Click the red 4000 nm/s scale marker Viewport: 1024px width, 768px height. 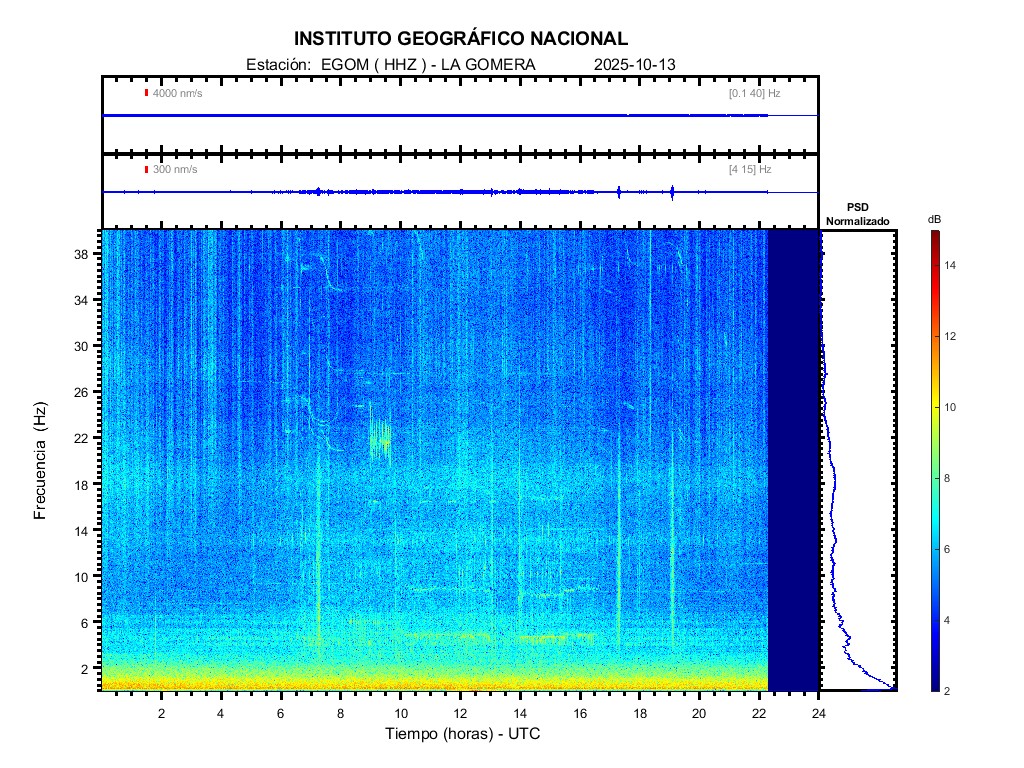point(147,93)
